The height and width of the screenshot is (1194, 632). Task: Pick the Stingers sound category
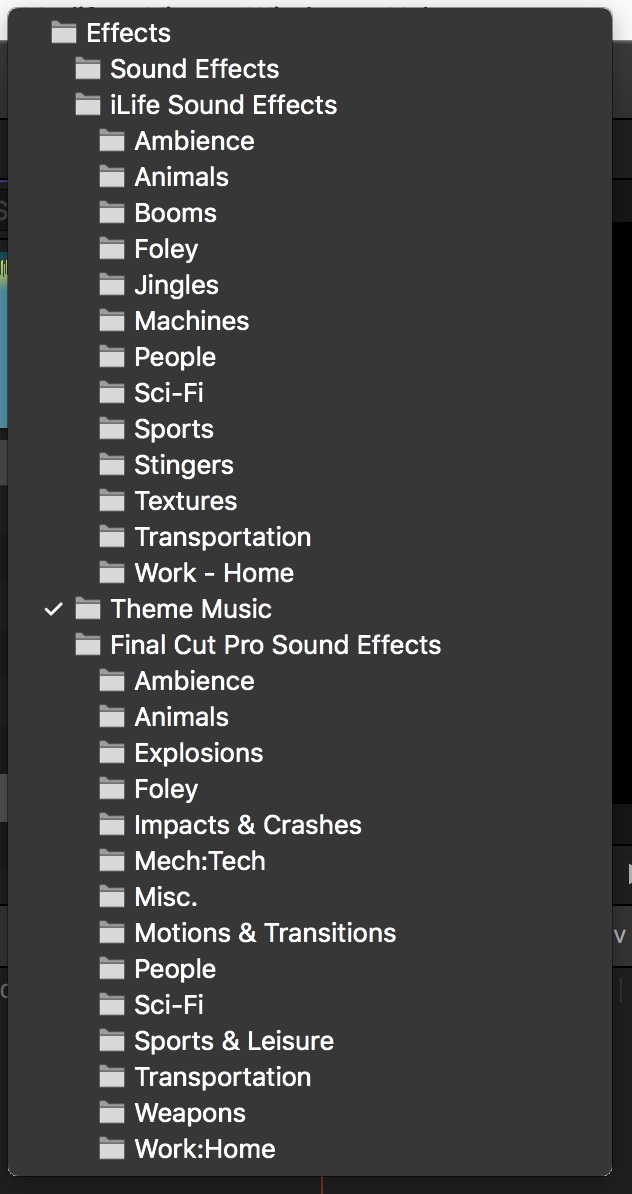(x=183, y=465)
